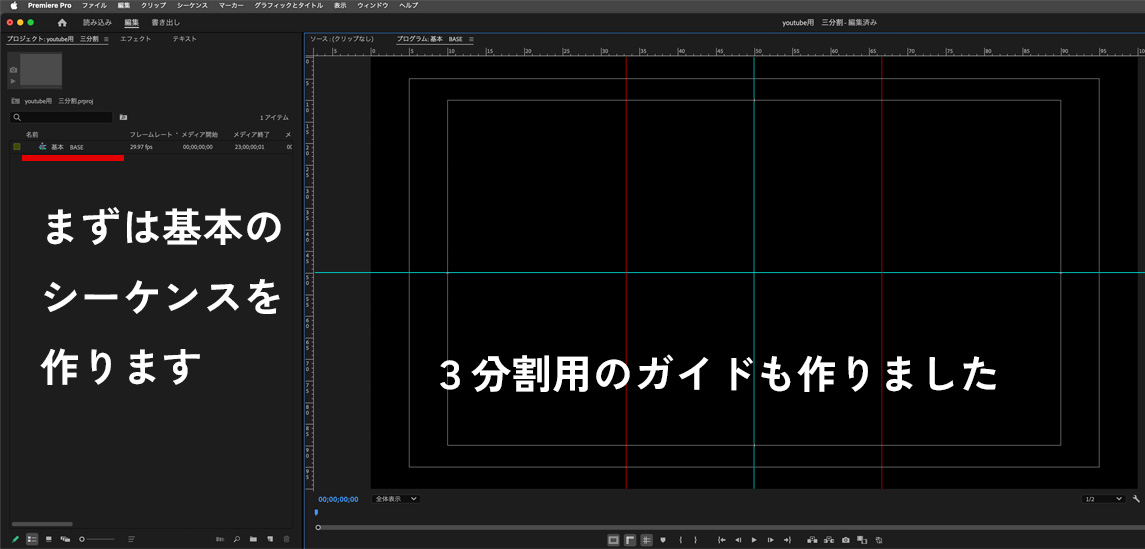1145x549 pixels.
Task: Click the project search input field
Action: tap(62, 117)
